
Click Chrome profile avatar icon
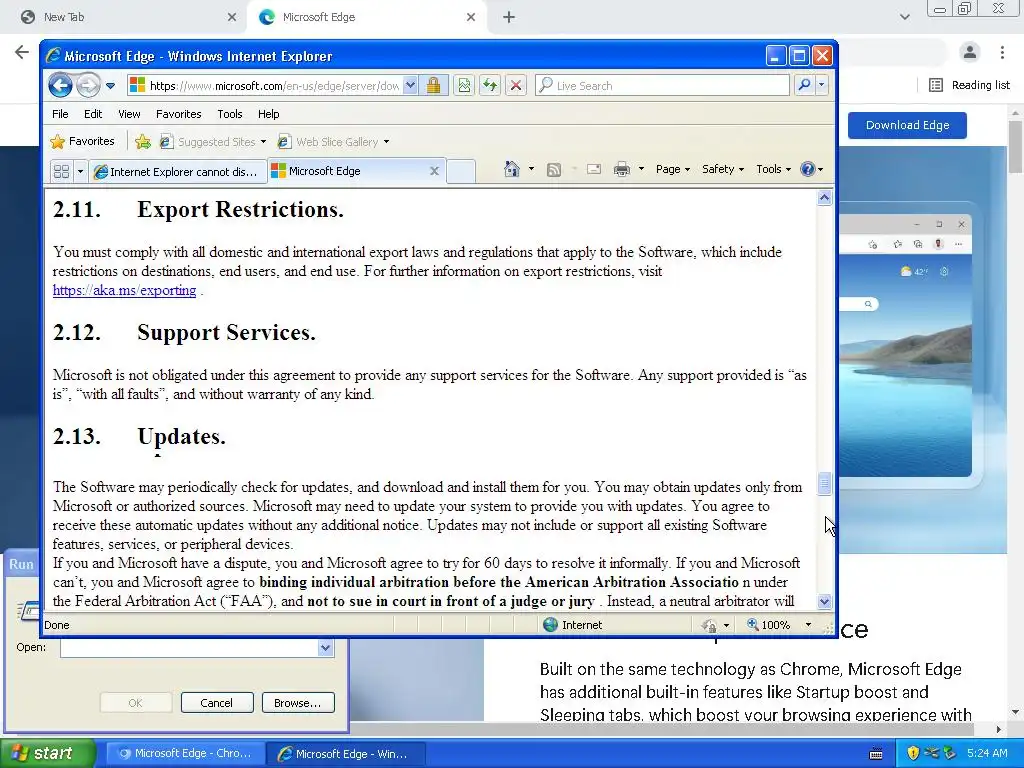point(970,52)
